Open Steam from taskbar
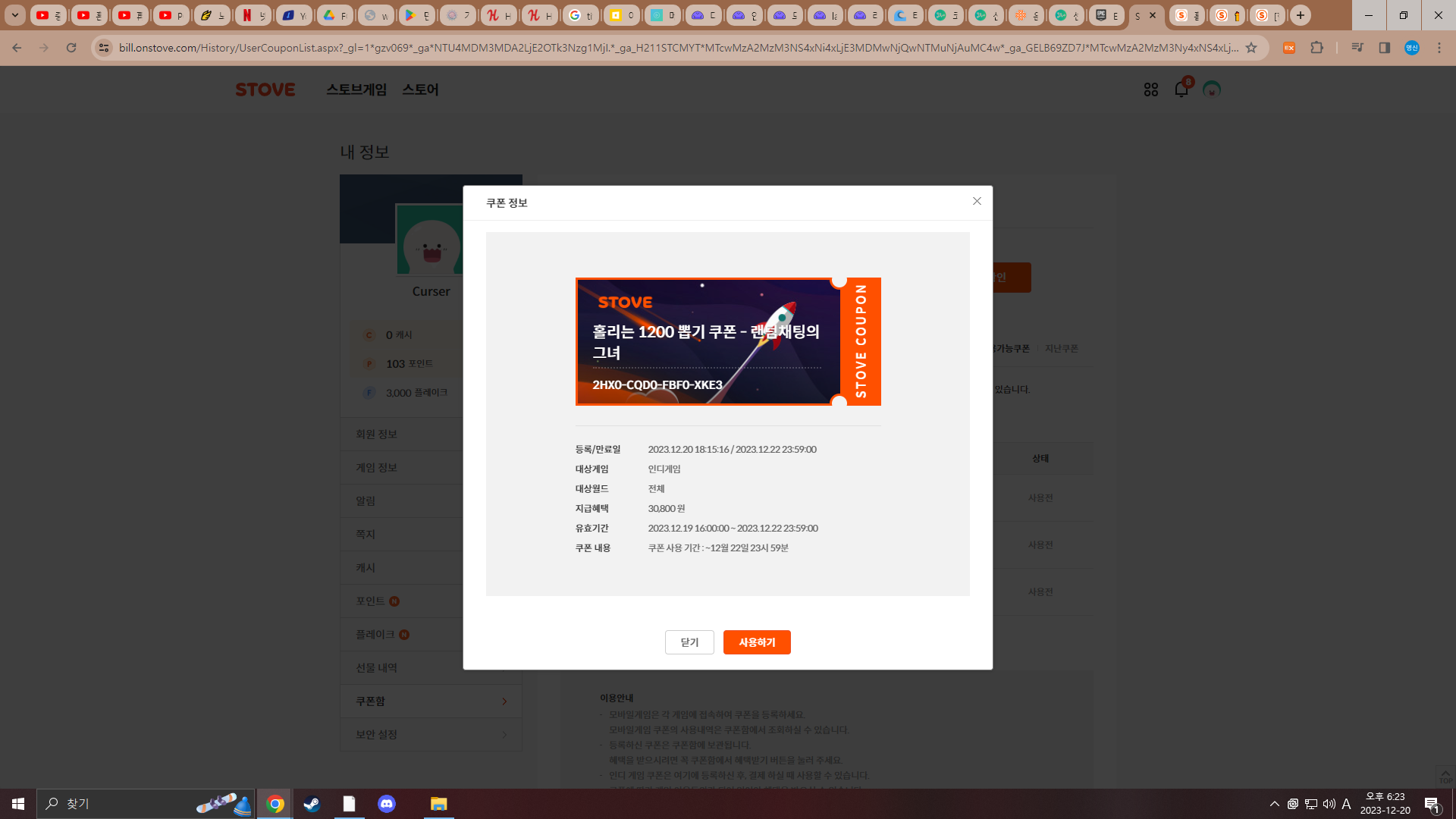The image size is (1456, 819). coord(312,804)
